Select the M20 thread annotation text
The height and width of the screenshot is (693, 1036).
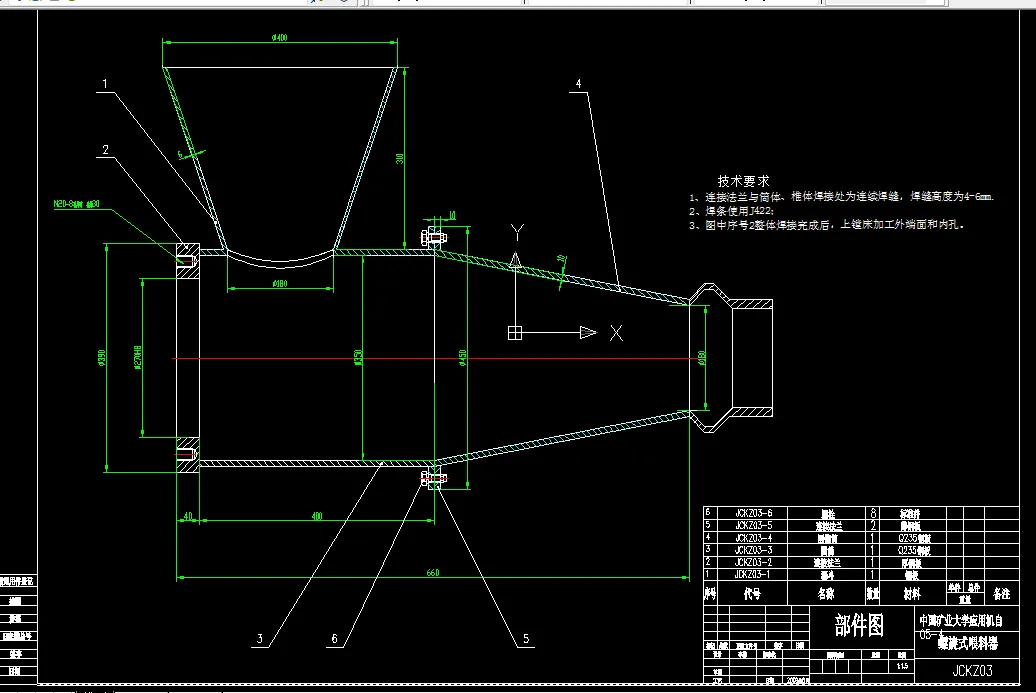(77, 204)
